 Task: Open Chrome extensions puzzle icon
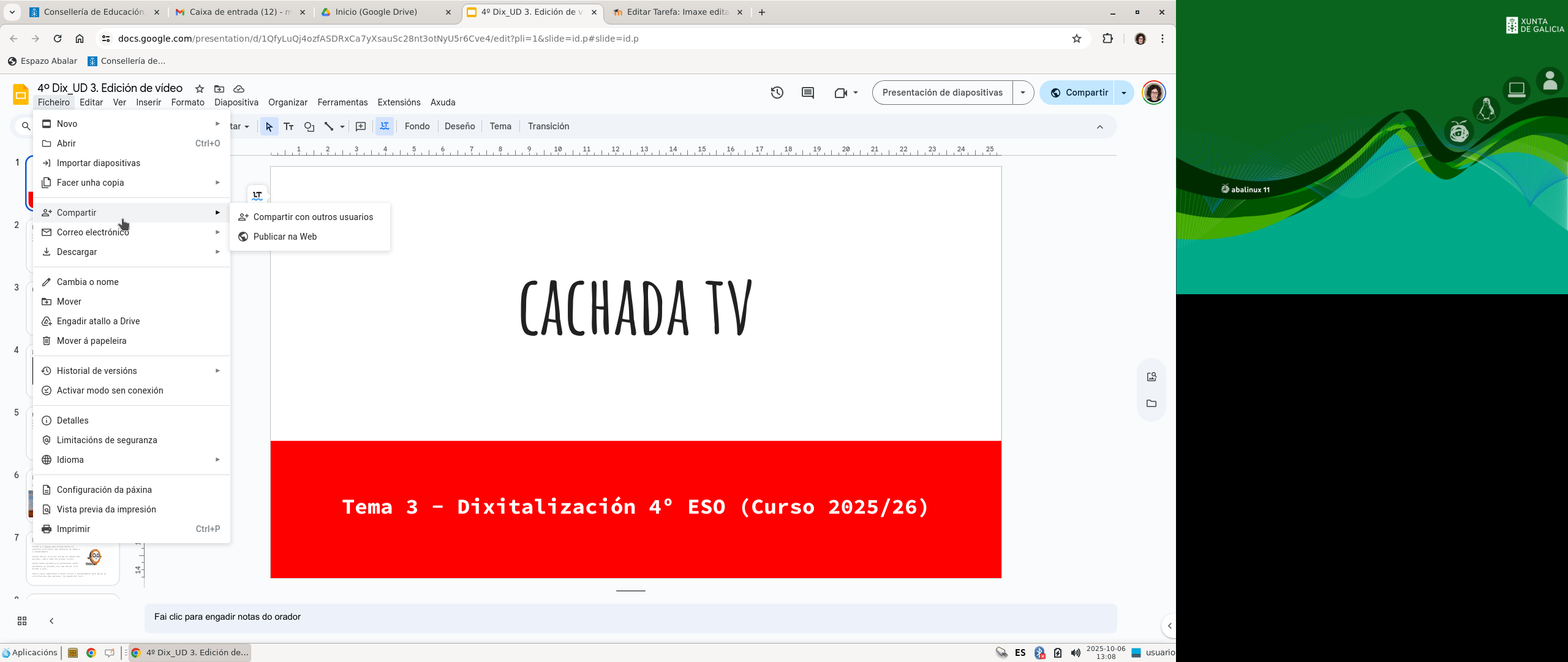coord(1107,39)
